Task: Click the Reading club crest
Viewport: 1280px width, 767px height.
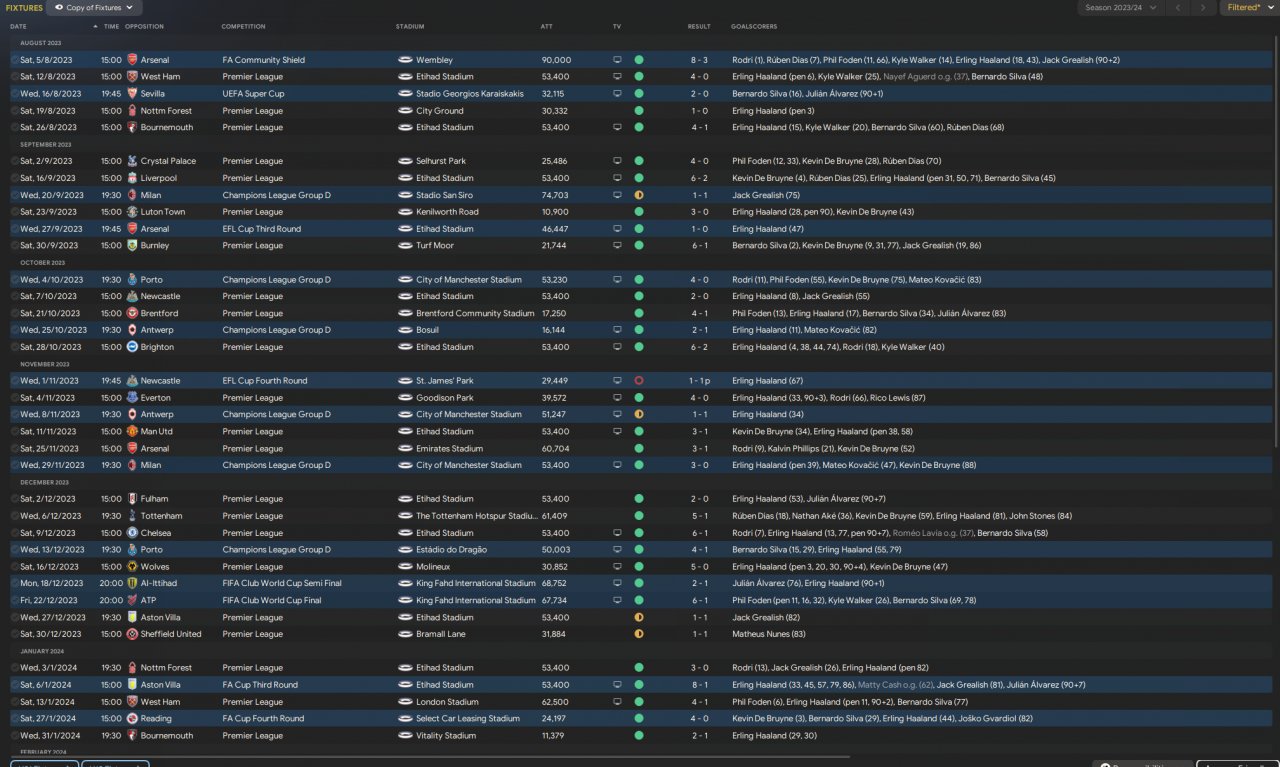Action: click(132, 719)
